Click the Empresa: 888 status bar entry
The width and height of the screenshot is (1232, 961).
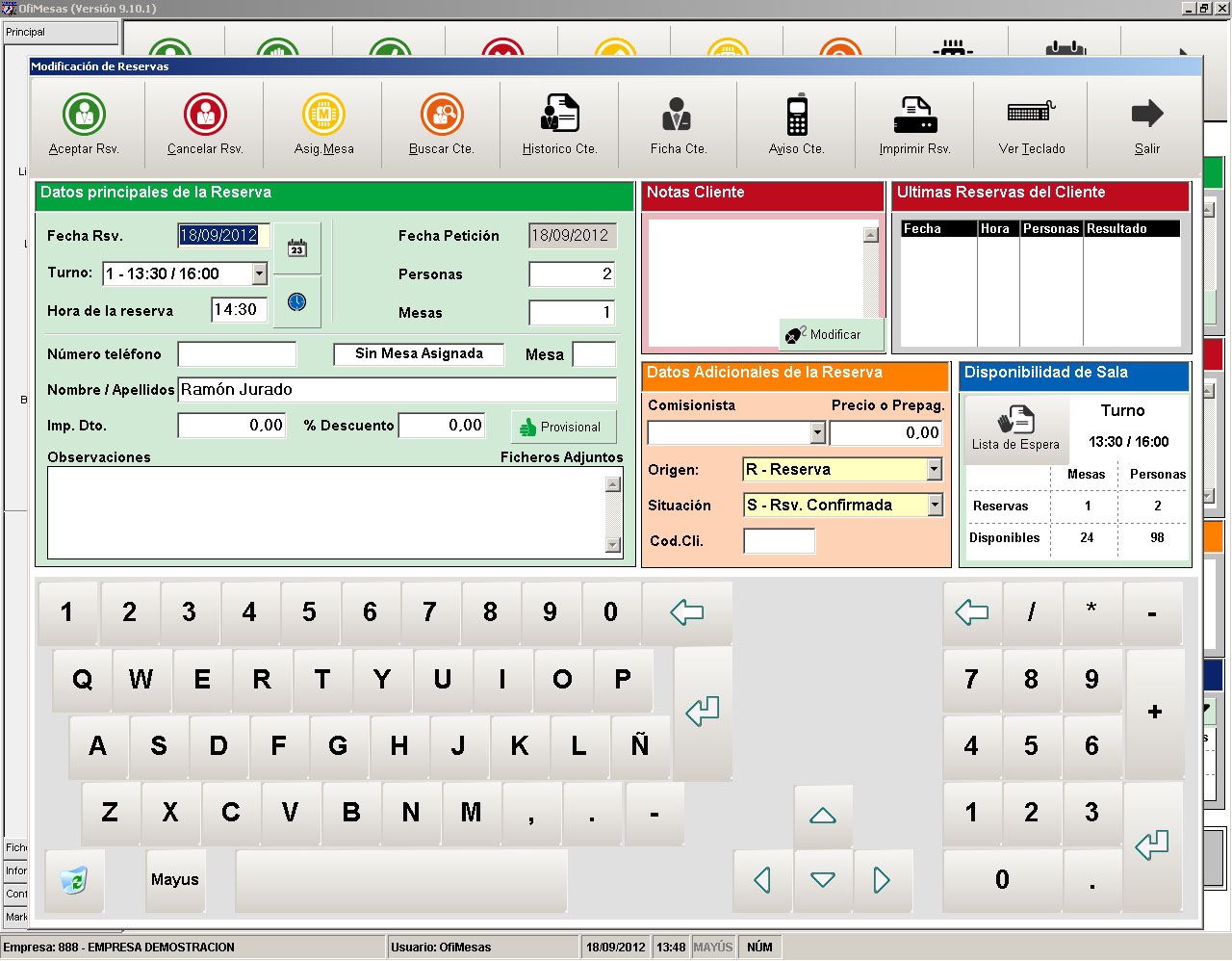tap(192, 948)
